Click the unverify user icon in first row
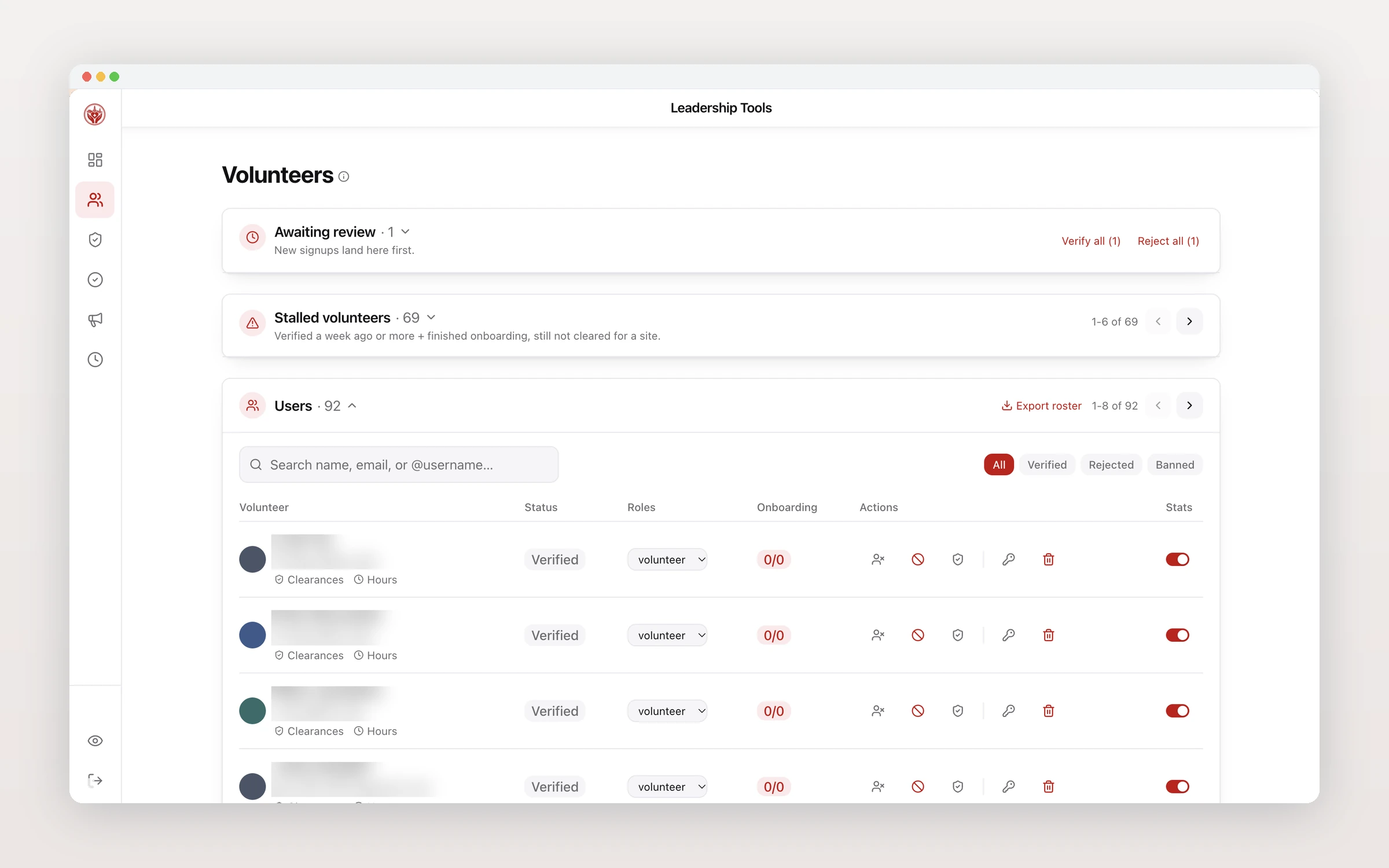 point(878,560)
